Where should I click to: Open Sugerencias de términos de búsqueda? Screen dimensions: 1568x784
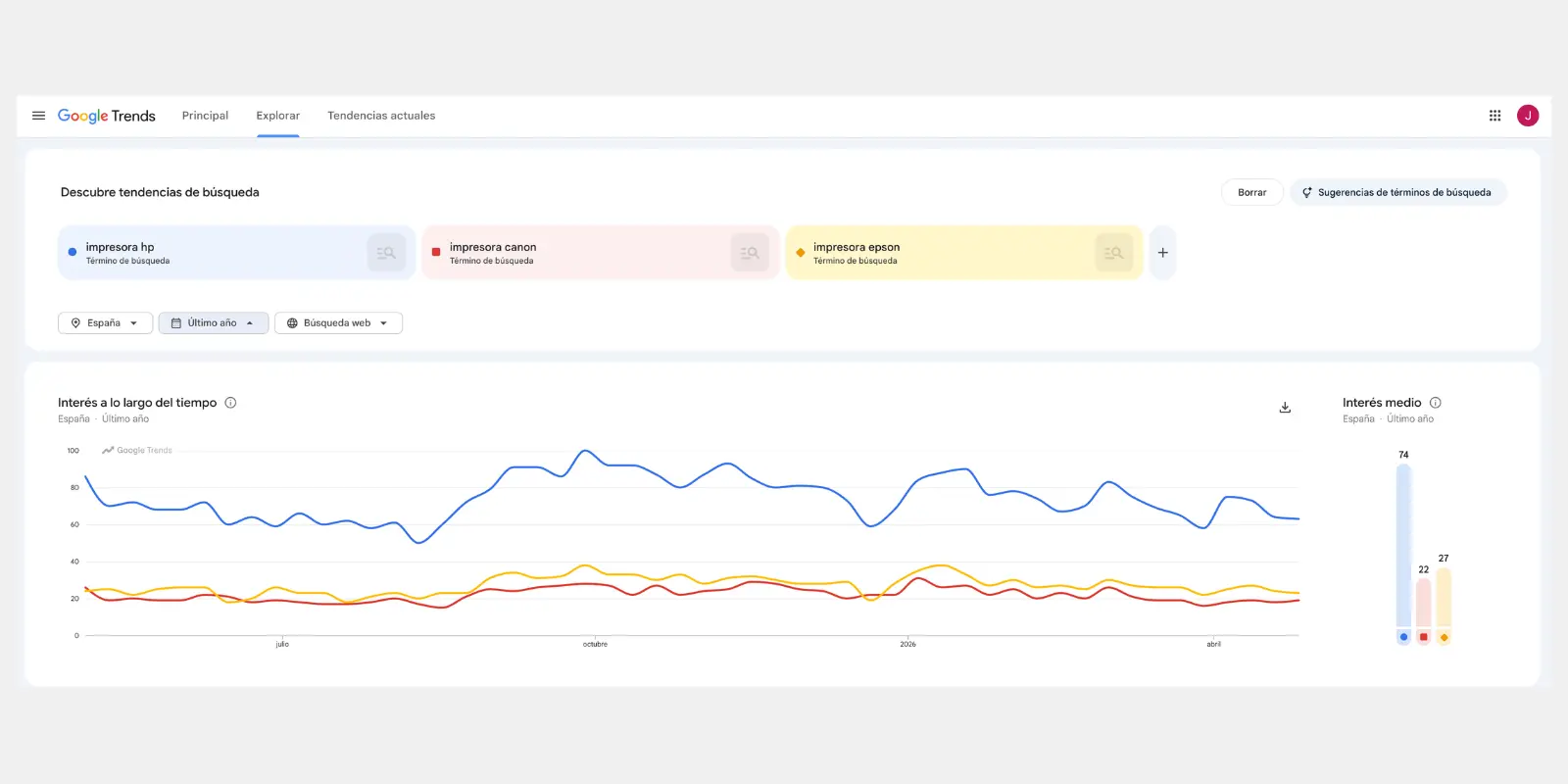[x=1398, y=192]
